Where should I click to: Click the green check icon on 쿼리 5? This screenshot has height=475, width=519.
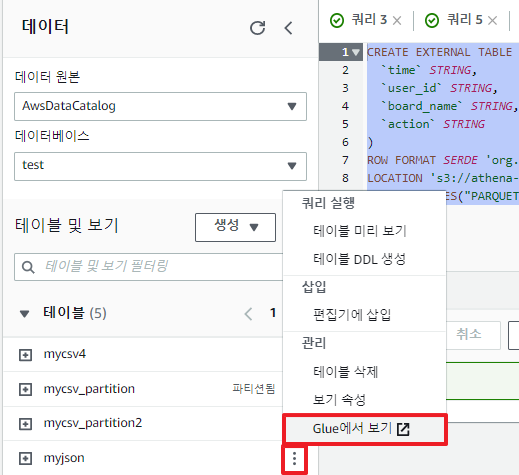(x=432, y=21)
